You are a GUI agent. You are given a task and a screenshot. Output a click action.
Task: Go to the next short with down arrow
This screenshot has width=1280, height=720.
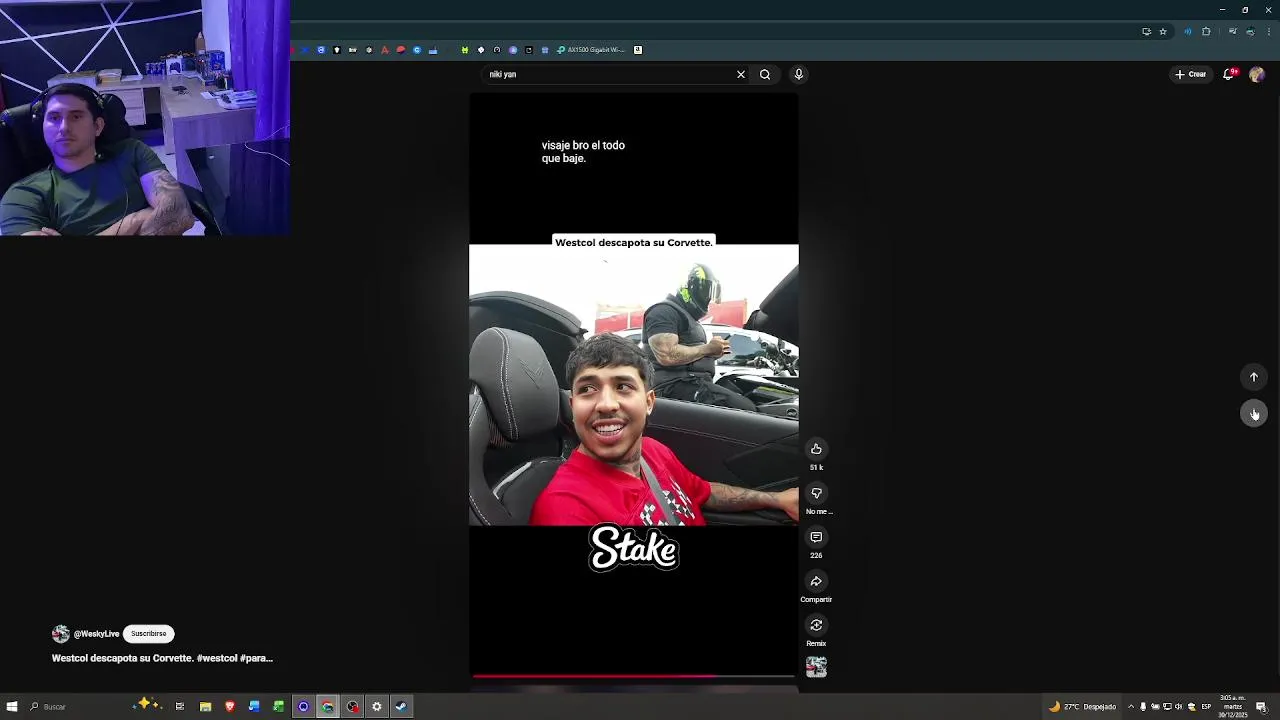click(x=1254, y=413)
